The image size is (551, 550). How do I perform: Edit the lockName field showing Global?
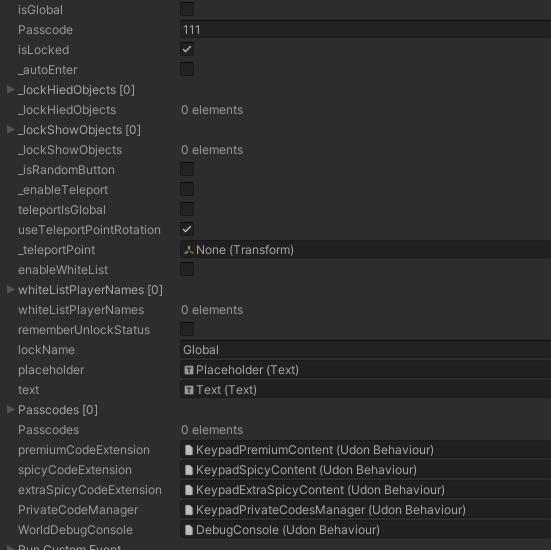[365, 350]
